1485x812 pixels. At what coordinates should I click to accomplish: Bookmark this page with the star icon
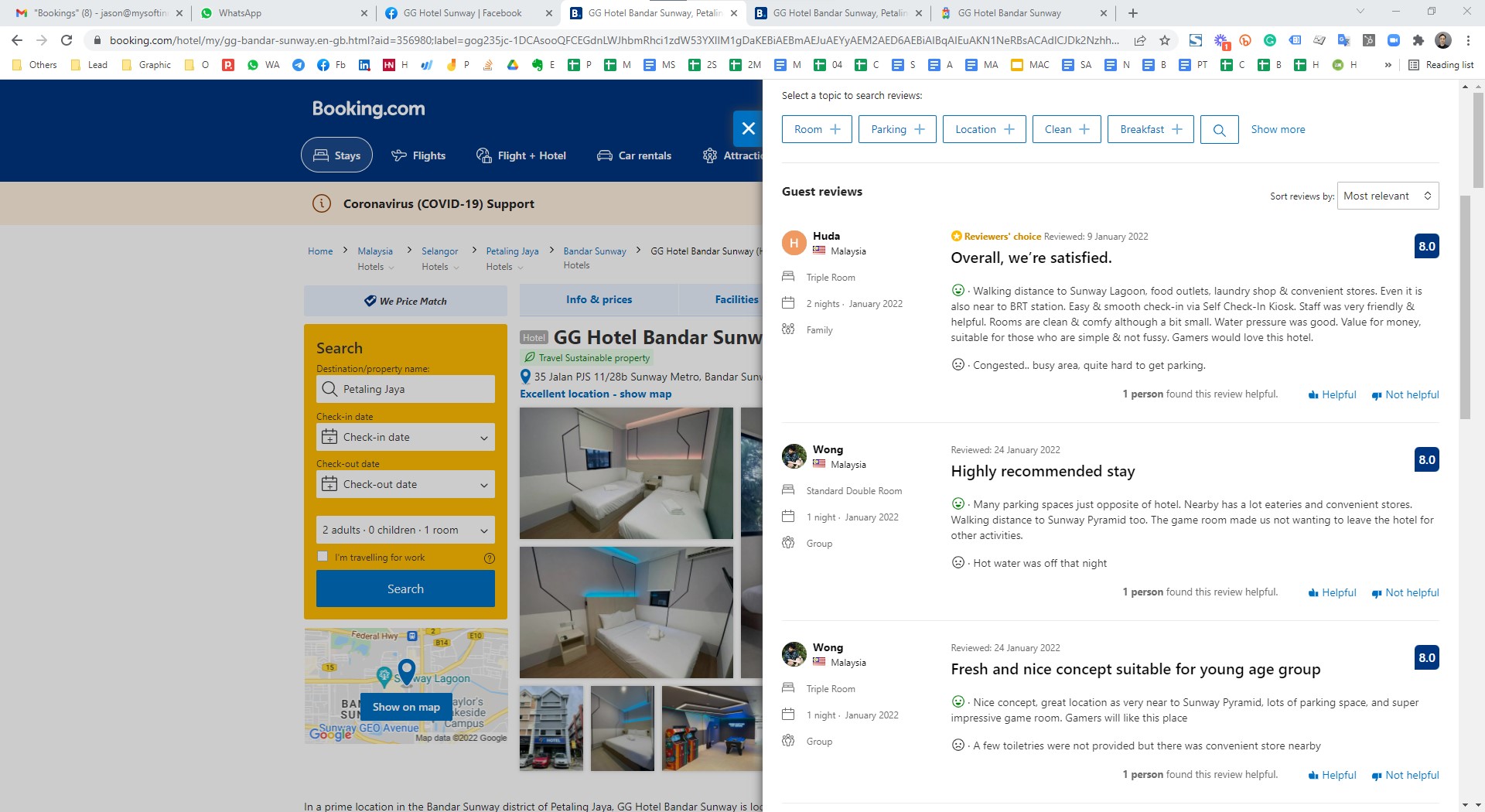tap(1165, 40)
